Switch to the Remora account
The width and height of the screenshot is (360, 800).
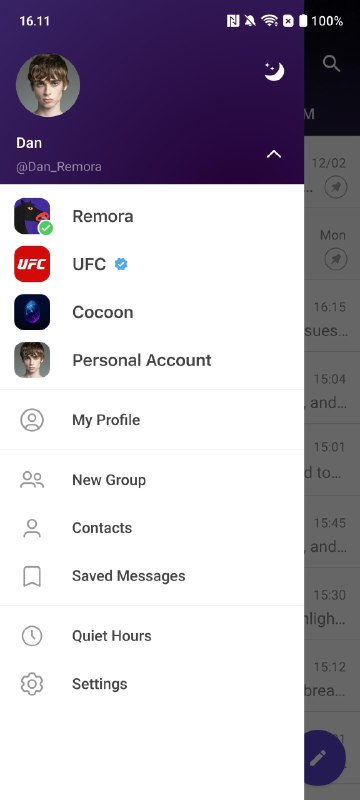pos(152,216)
